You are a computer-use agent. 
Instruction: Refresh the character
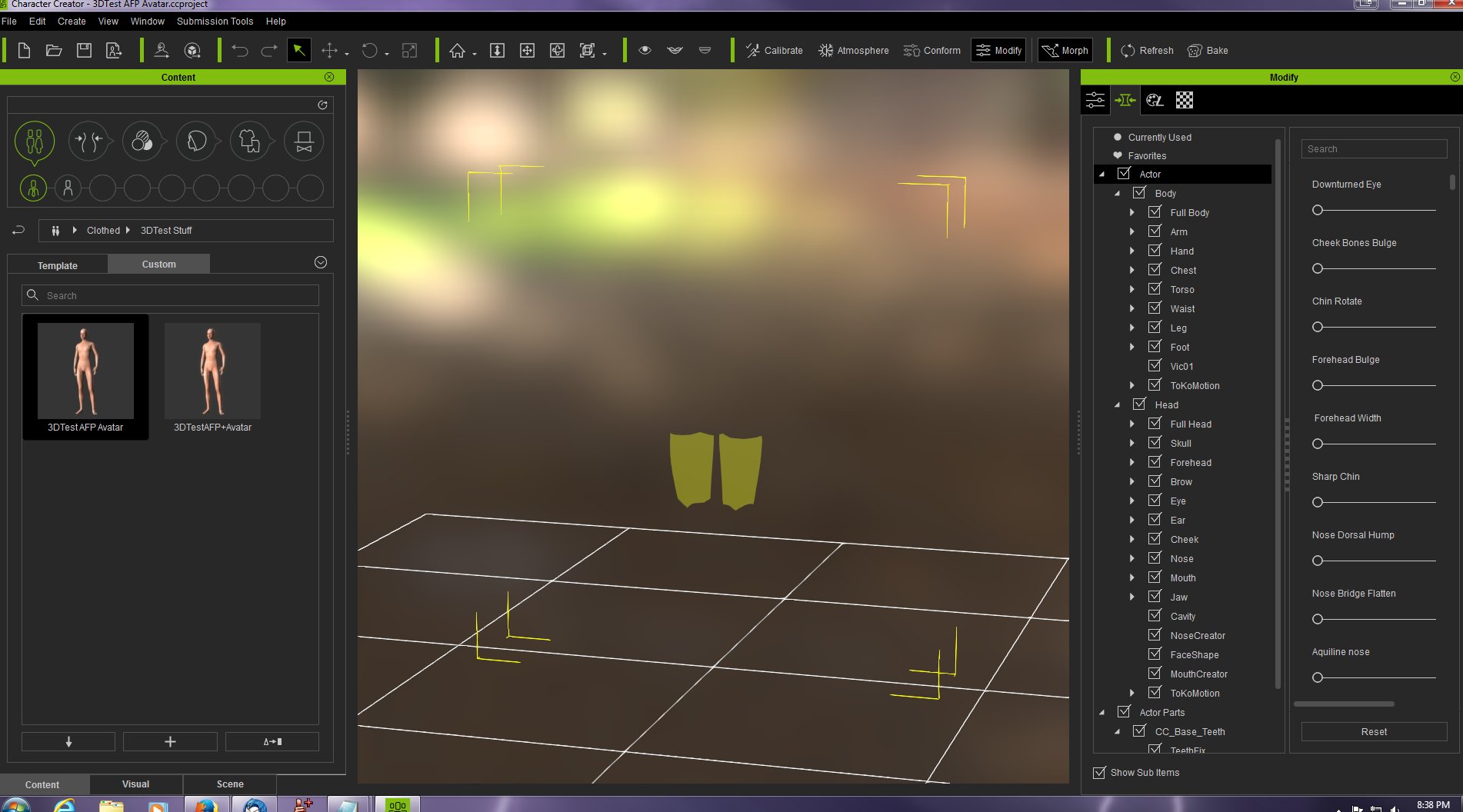(x=1147, y=51)
